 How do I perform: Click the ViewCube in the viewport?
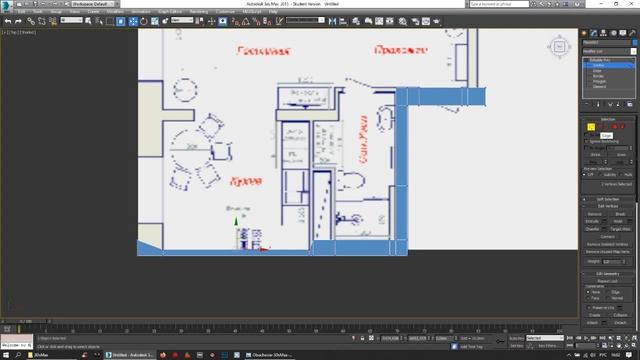559,47
